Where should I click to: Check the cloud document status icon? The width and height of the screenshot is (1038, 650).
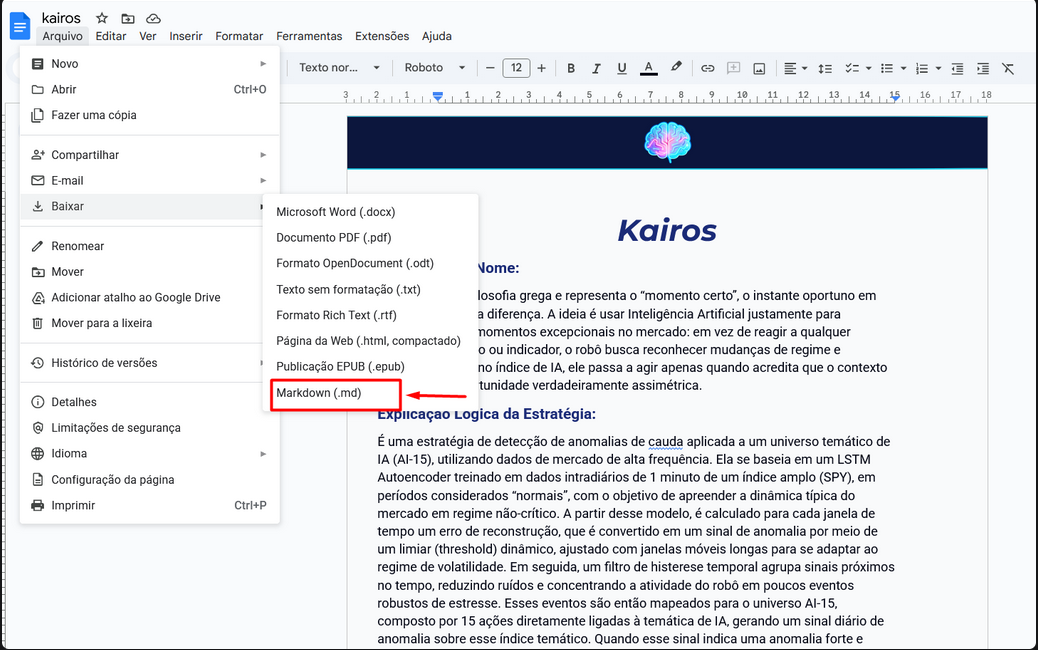coord(153,18)
